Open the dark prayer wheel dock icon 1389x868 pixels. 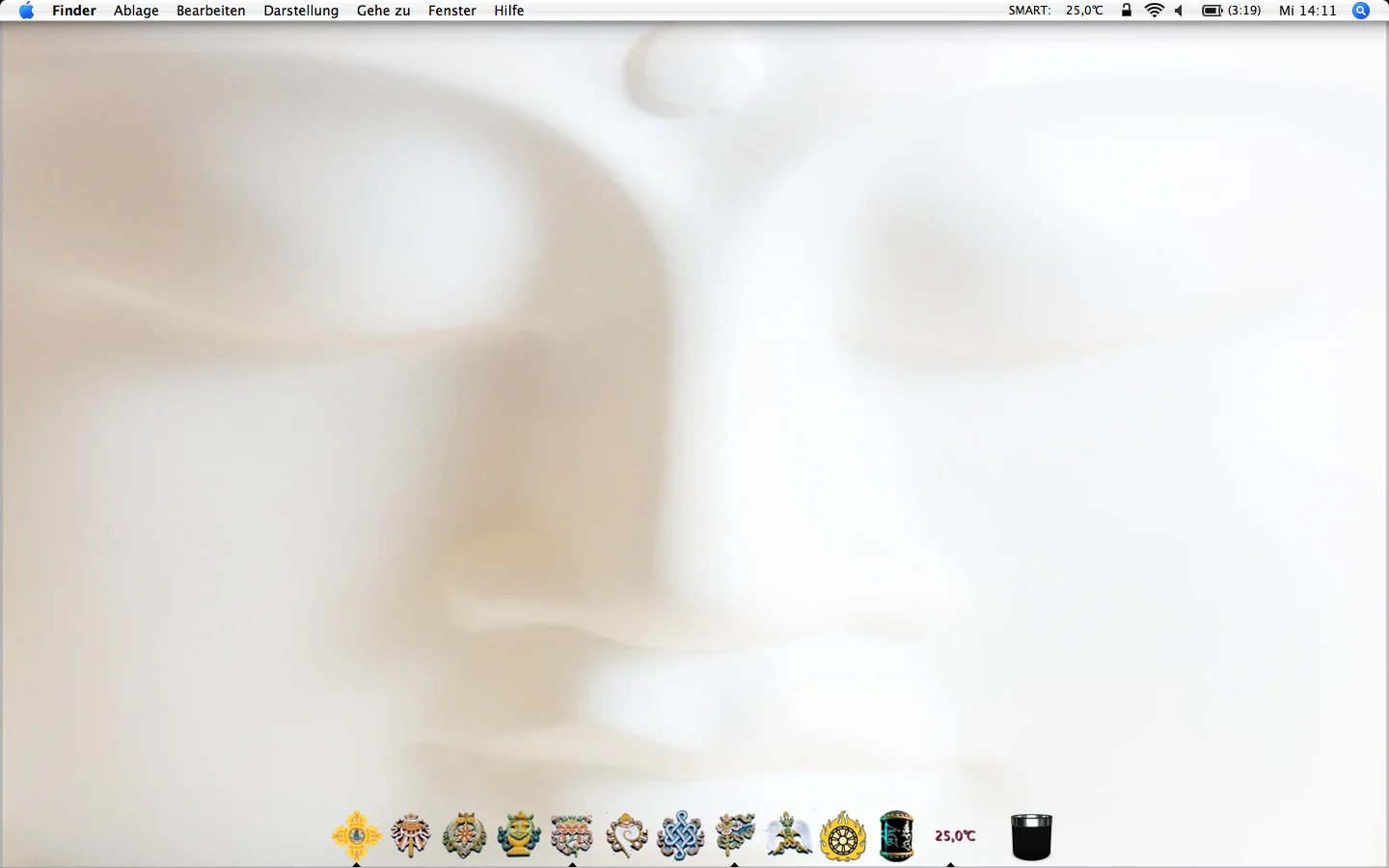pos(896,835)
